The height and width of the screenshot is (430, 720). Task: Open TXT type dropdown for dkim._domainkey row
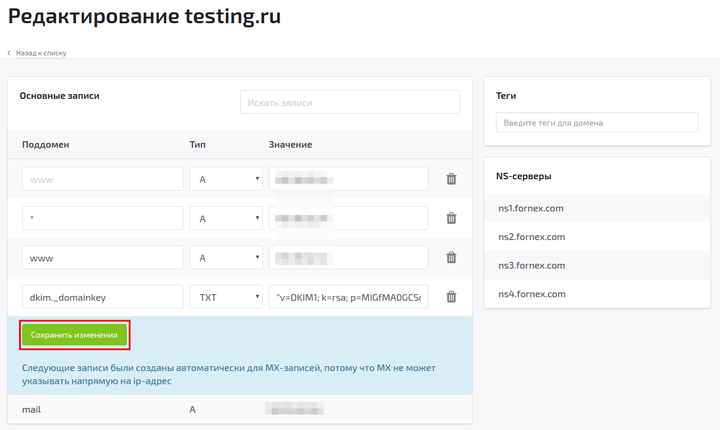[x=226, y=297]
